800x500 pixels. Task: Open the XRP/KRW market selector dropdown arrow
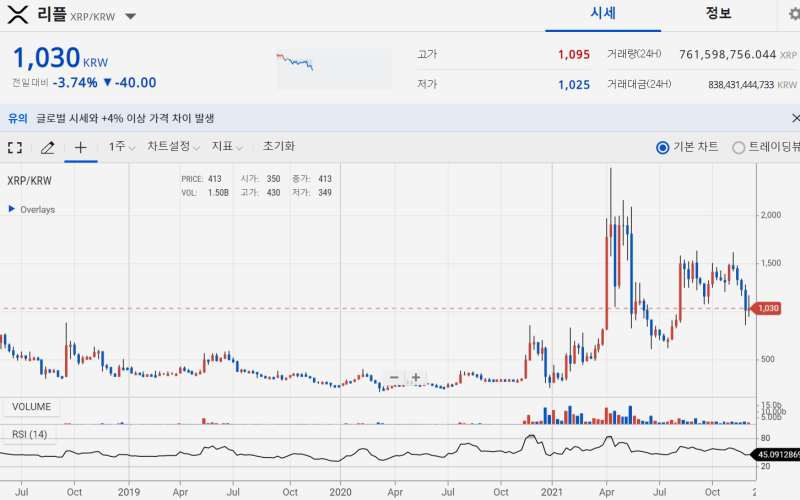(x=131, y=16)
